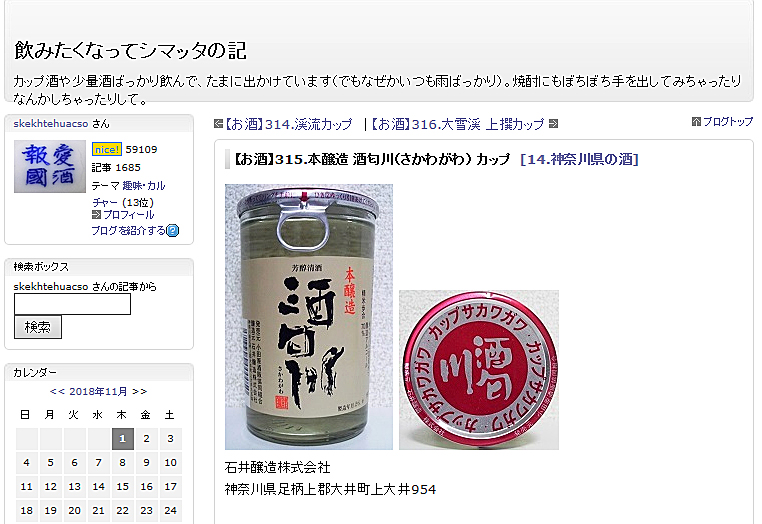Click the 2018年11月 calendar month link
The image size is (762, 524).
click(98, 391)
